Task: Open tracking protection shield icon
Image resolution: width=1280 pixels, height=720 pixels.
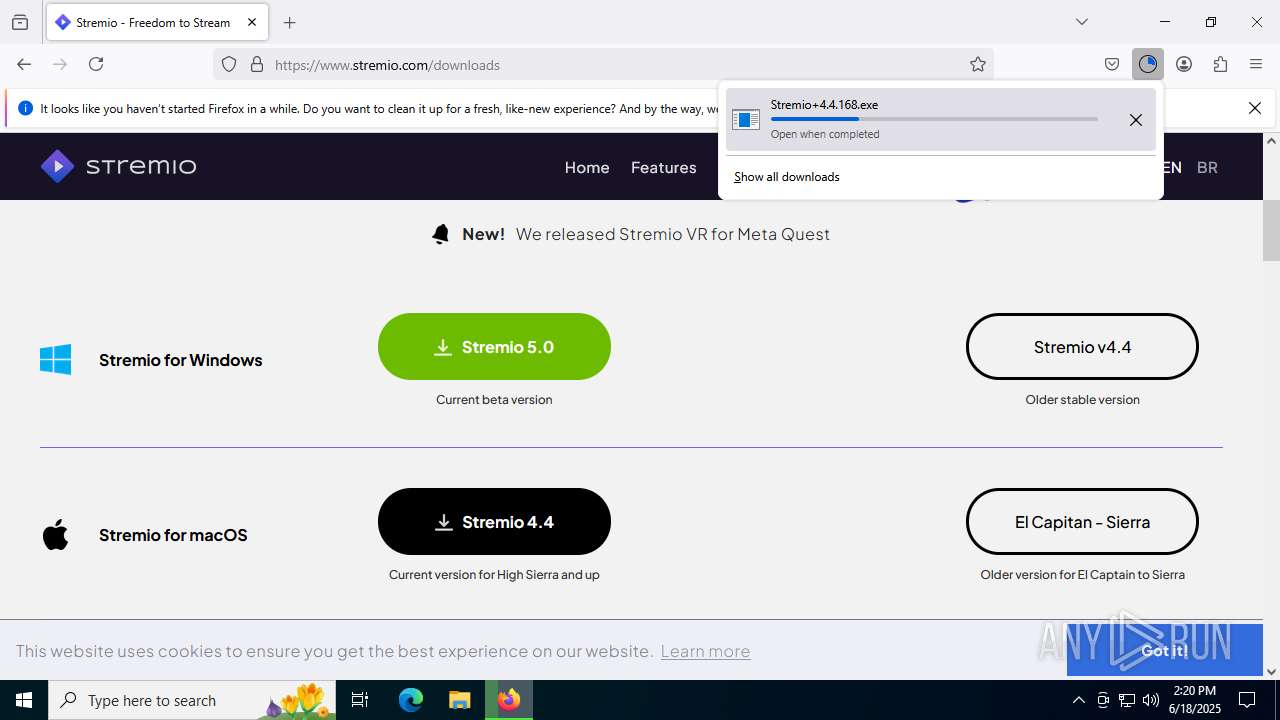Action: tap(229, 64)
